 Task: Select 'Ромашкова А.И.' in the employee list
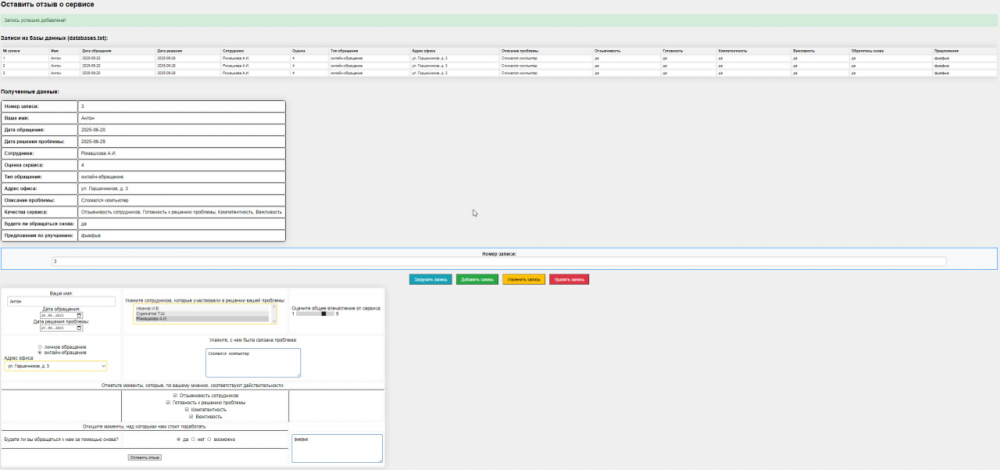click(202, 319)
